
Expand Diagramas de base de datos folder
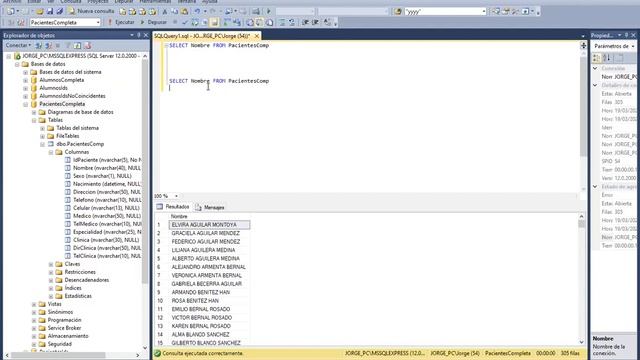point(34,112)
